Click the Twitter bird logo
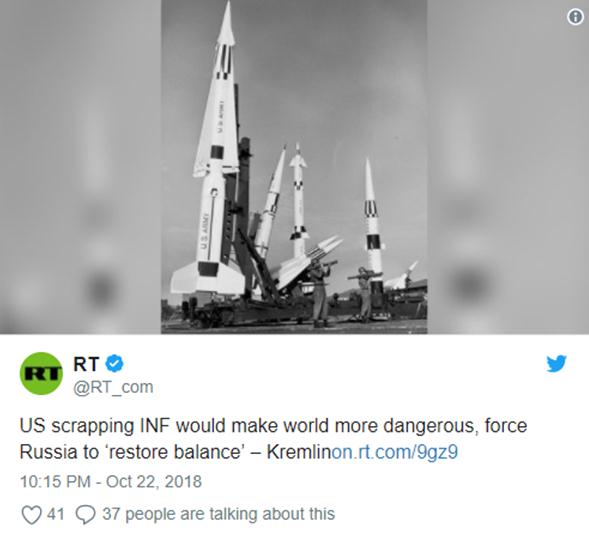589x536 pixels. 556,364
